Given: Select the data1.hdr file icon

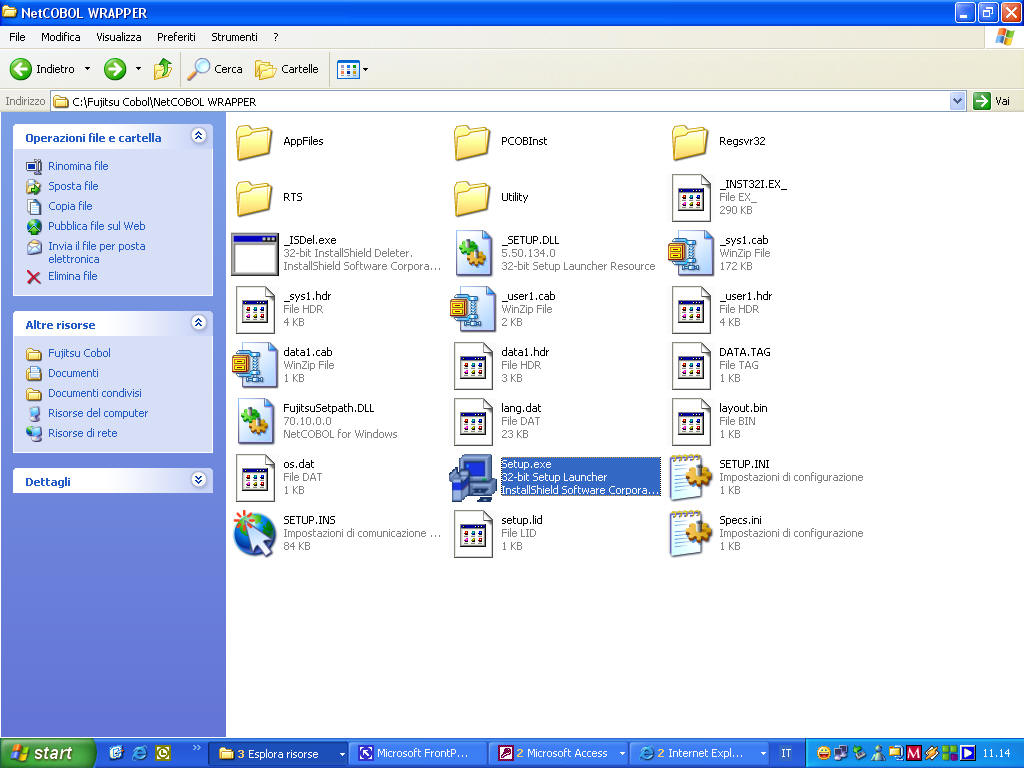Looking at the screenshot, I should tap(473, 366).
